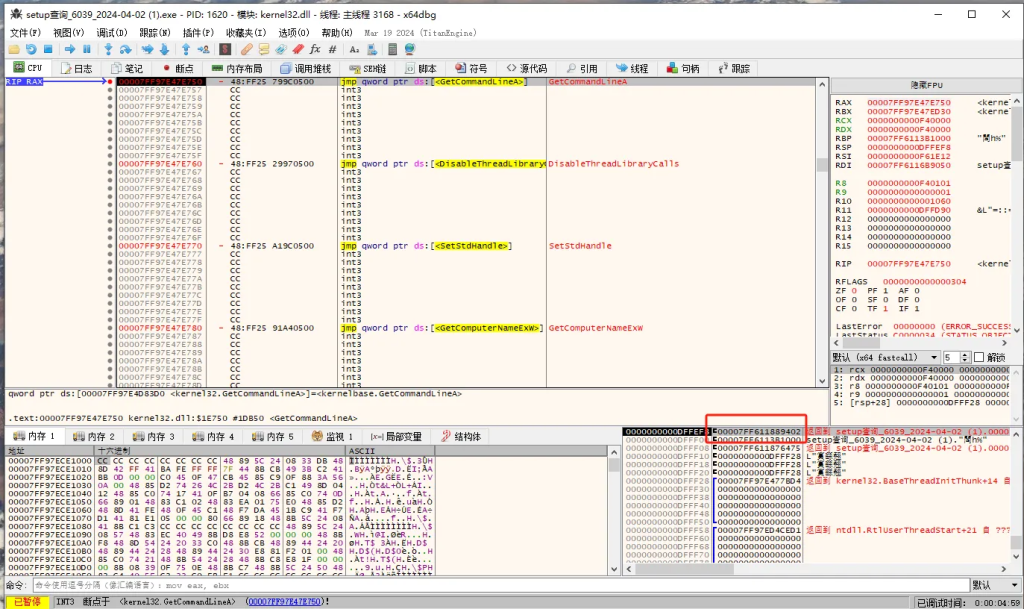
Task: Click the Open file folder icon
Action: tap(14, 49)
